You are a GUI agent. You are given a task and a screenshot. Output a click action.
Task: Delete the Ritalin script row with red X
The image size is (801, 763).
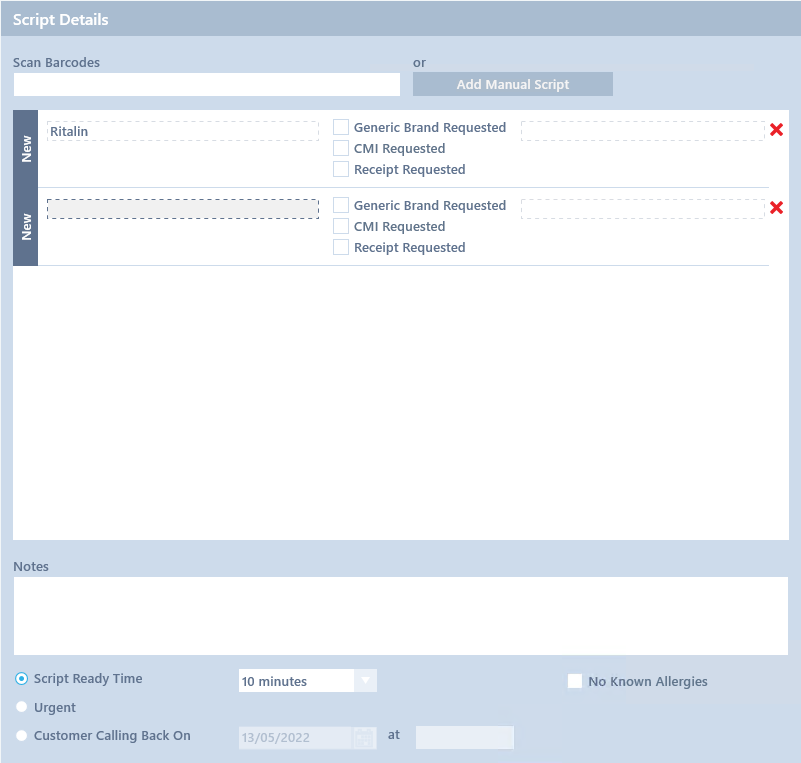(x=776, y=130)
